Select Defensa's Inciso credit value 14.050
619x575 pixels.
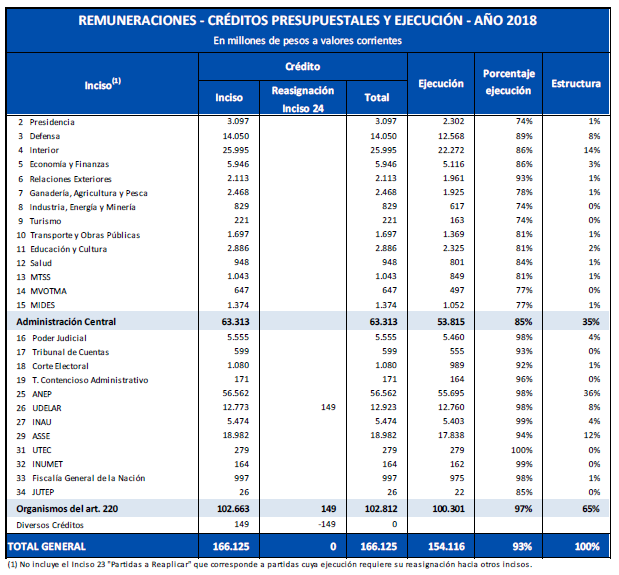pos(236,136)
